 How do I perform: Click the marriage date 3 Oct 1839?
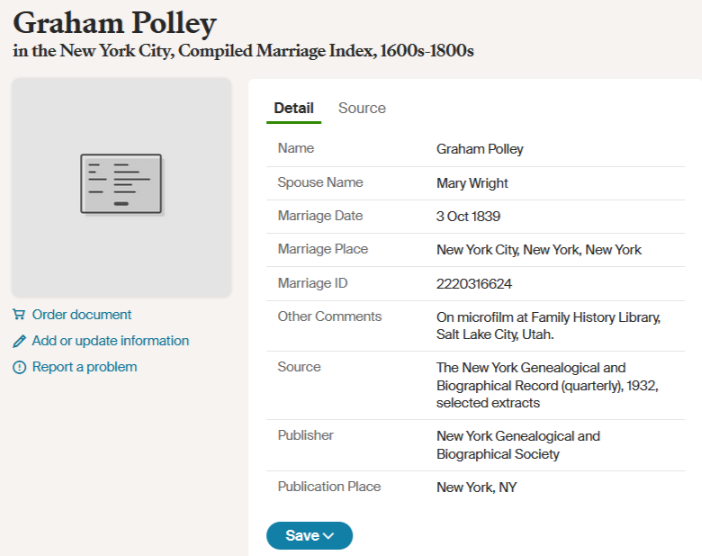click(x=468, y=216)
